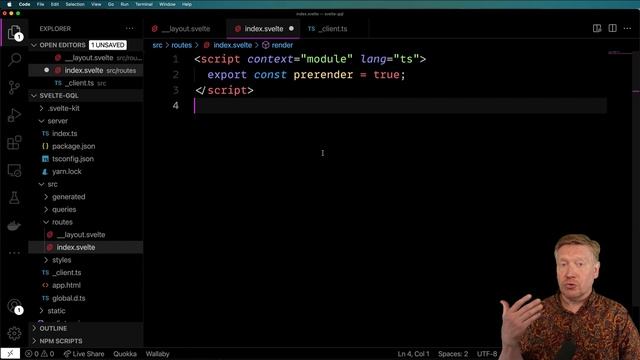The height and width of the screenshot is (360, 640).
Task: Select _client.ts in Open Editors
Action: click(x=86, y=83)
